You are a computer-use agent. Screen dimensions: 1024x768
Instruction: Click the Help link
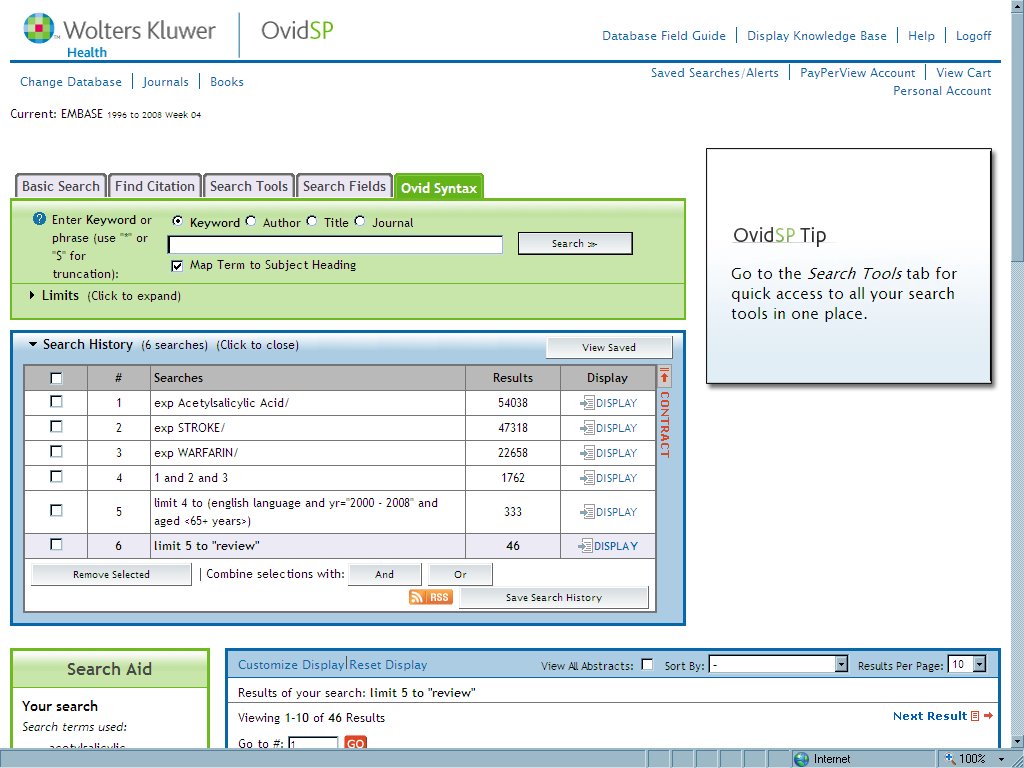point(921,36)
